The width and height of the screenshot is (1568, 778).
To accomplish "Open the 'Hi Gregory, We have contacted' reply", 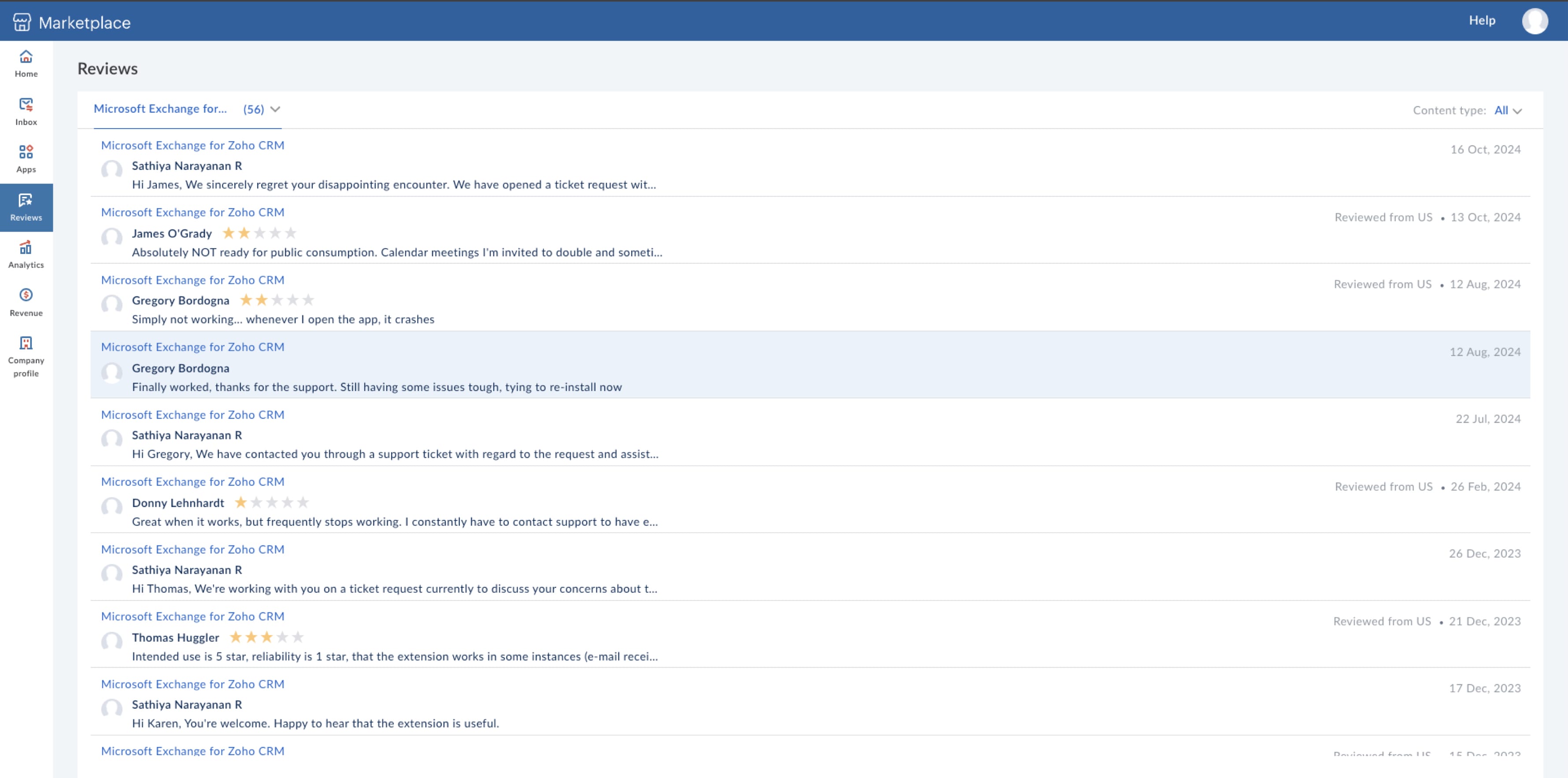I will click(x=395, y=454).
